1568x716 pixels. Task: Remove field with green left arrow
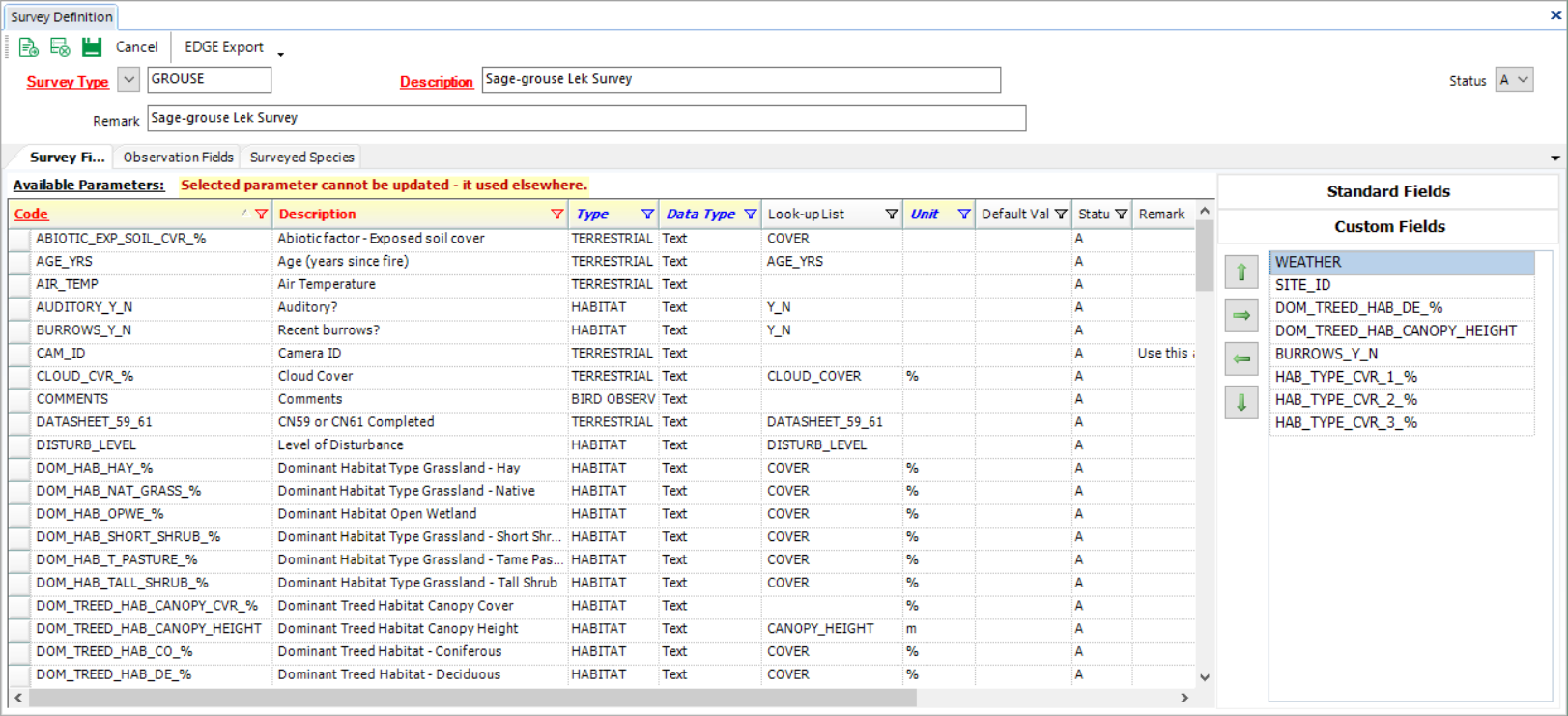point(1241,358)
